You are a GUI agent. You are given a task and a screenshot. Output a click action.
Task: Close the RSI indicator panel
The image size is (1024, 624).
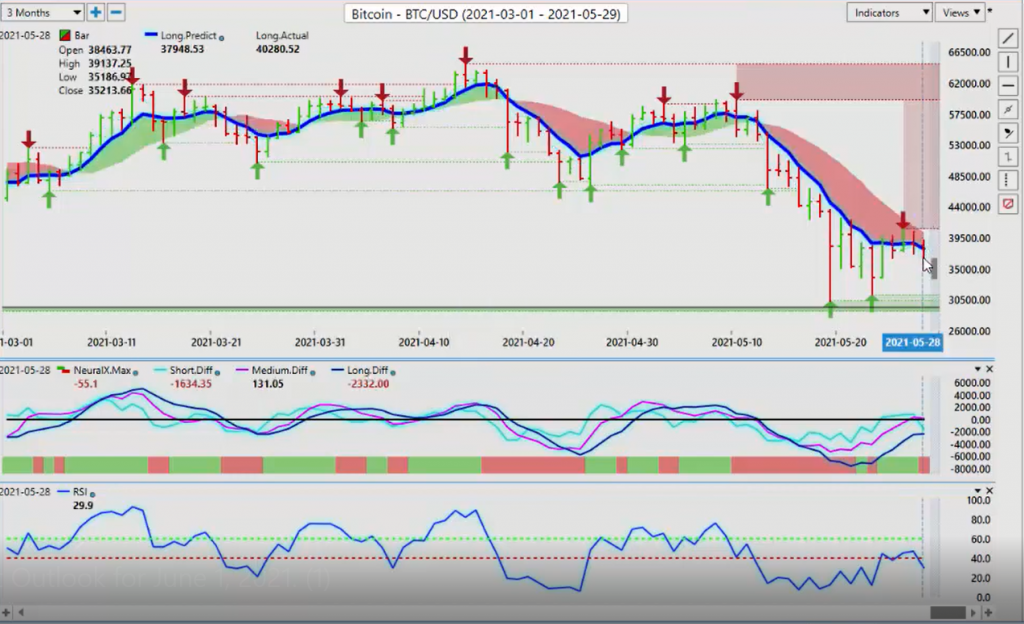pyautogui.click(x=989, y=492)
